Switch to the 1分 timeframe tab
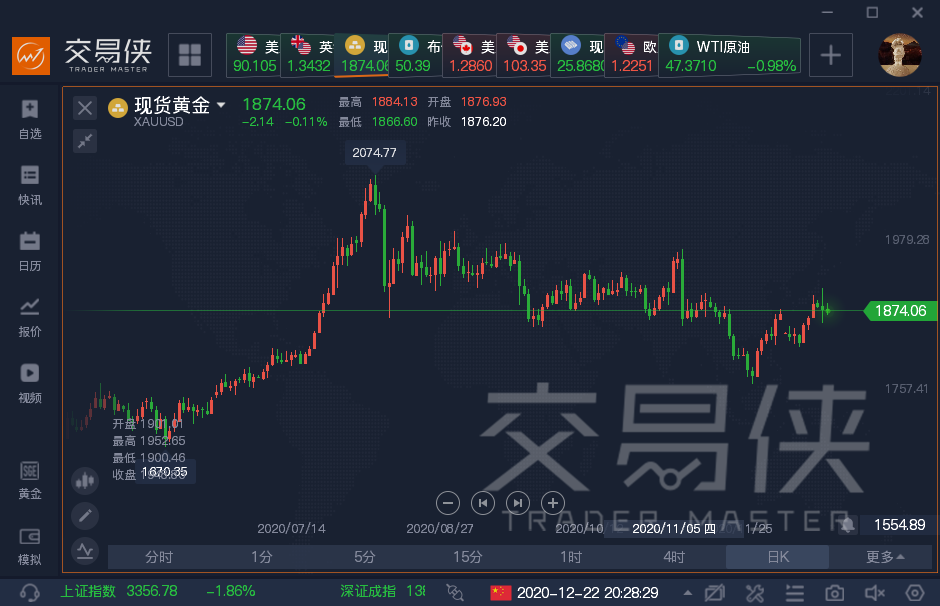The image size is (940, 606). click(x=262, y=557)
